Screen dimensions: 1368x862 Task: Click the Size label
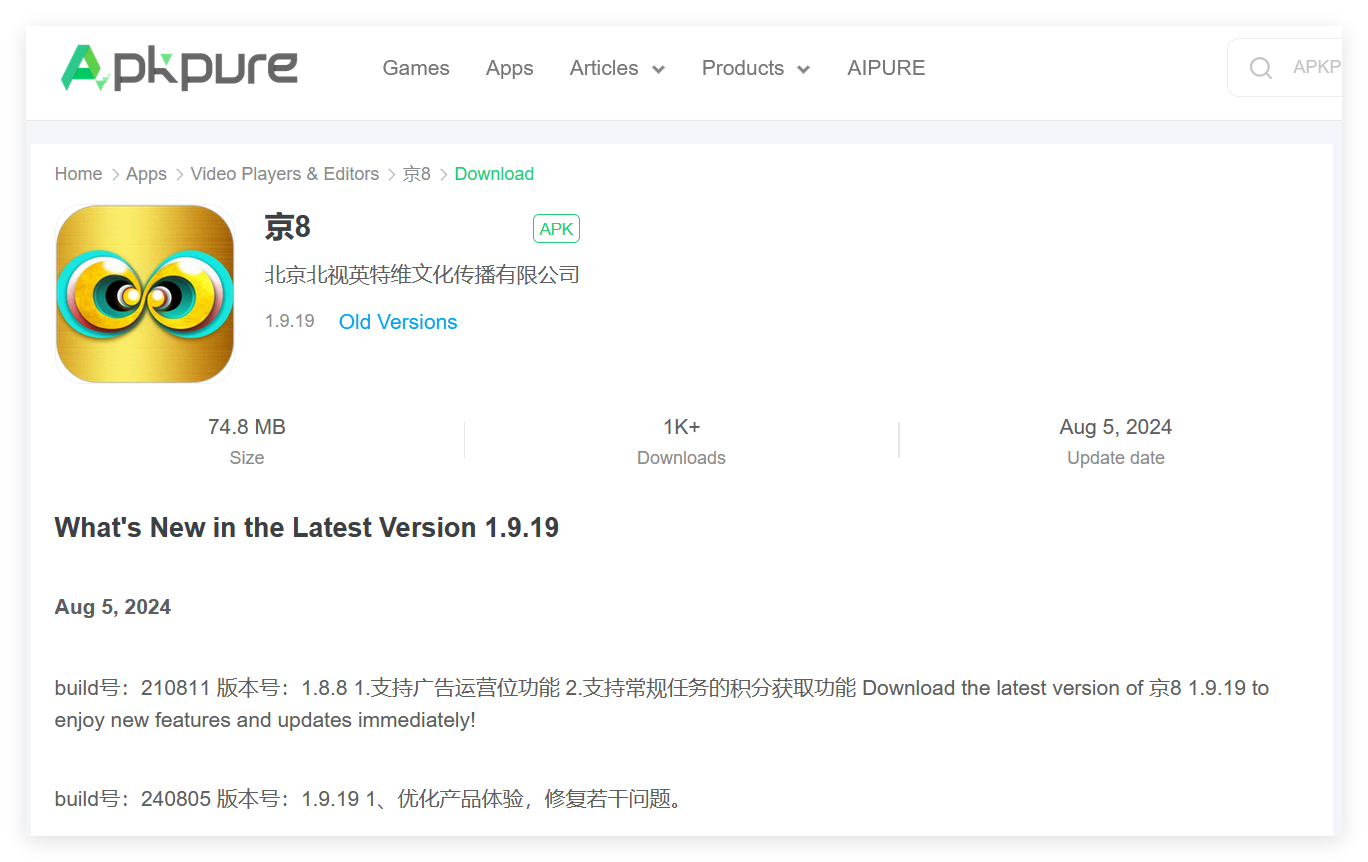coord(247,458)
